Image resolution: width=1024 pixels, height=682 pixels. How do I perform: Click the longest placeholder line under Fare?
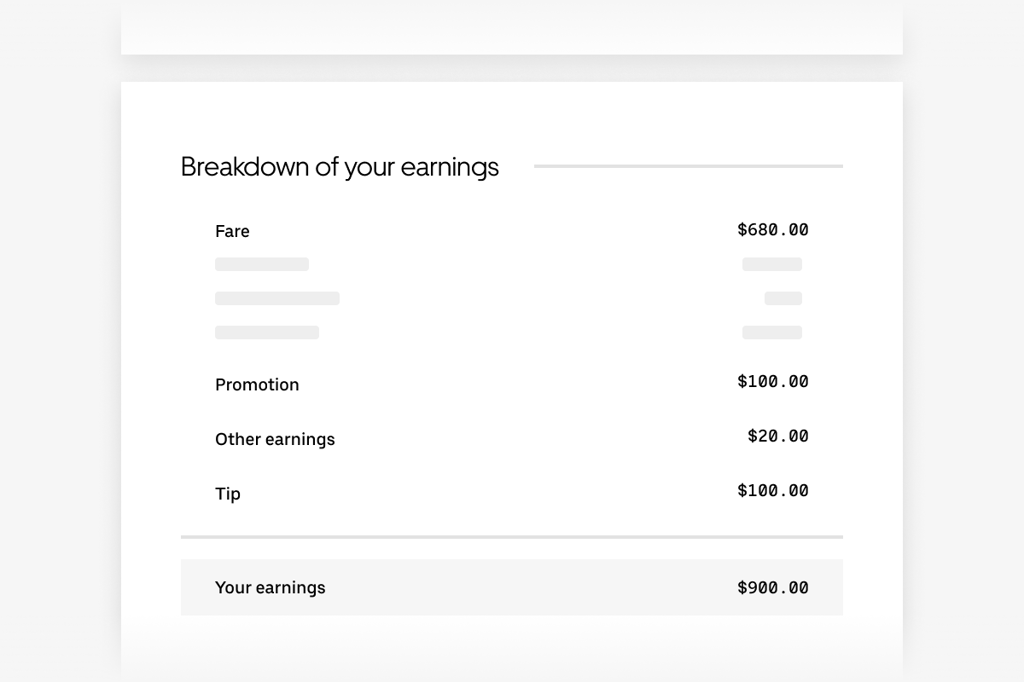coord(277,298)
